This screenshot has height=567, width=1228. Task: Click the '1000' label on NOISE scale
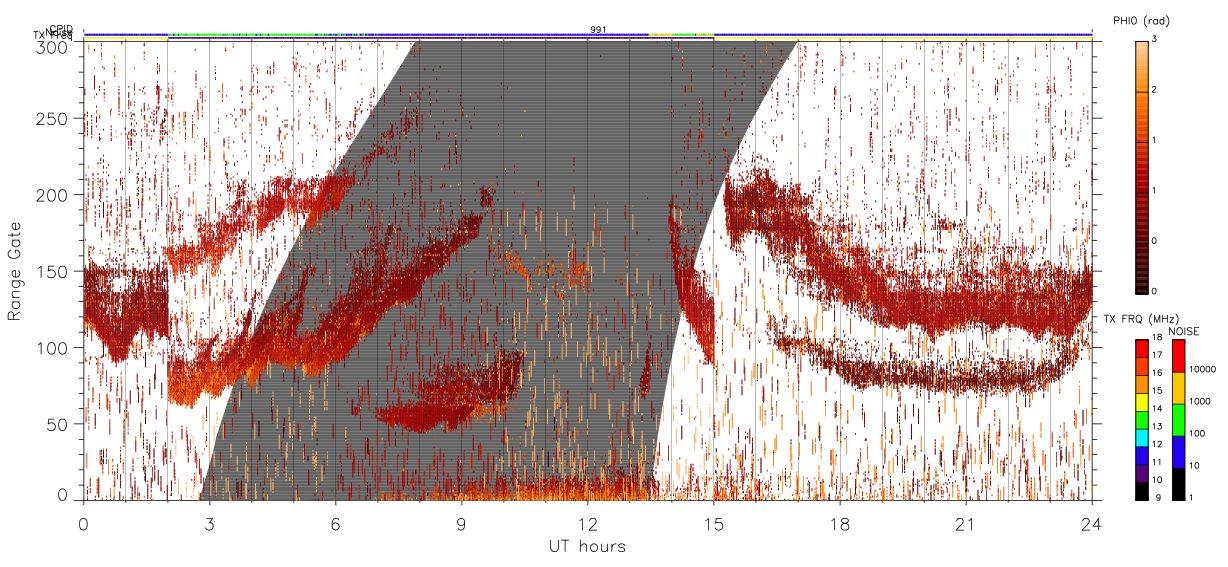tap(1202, 403)
